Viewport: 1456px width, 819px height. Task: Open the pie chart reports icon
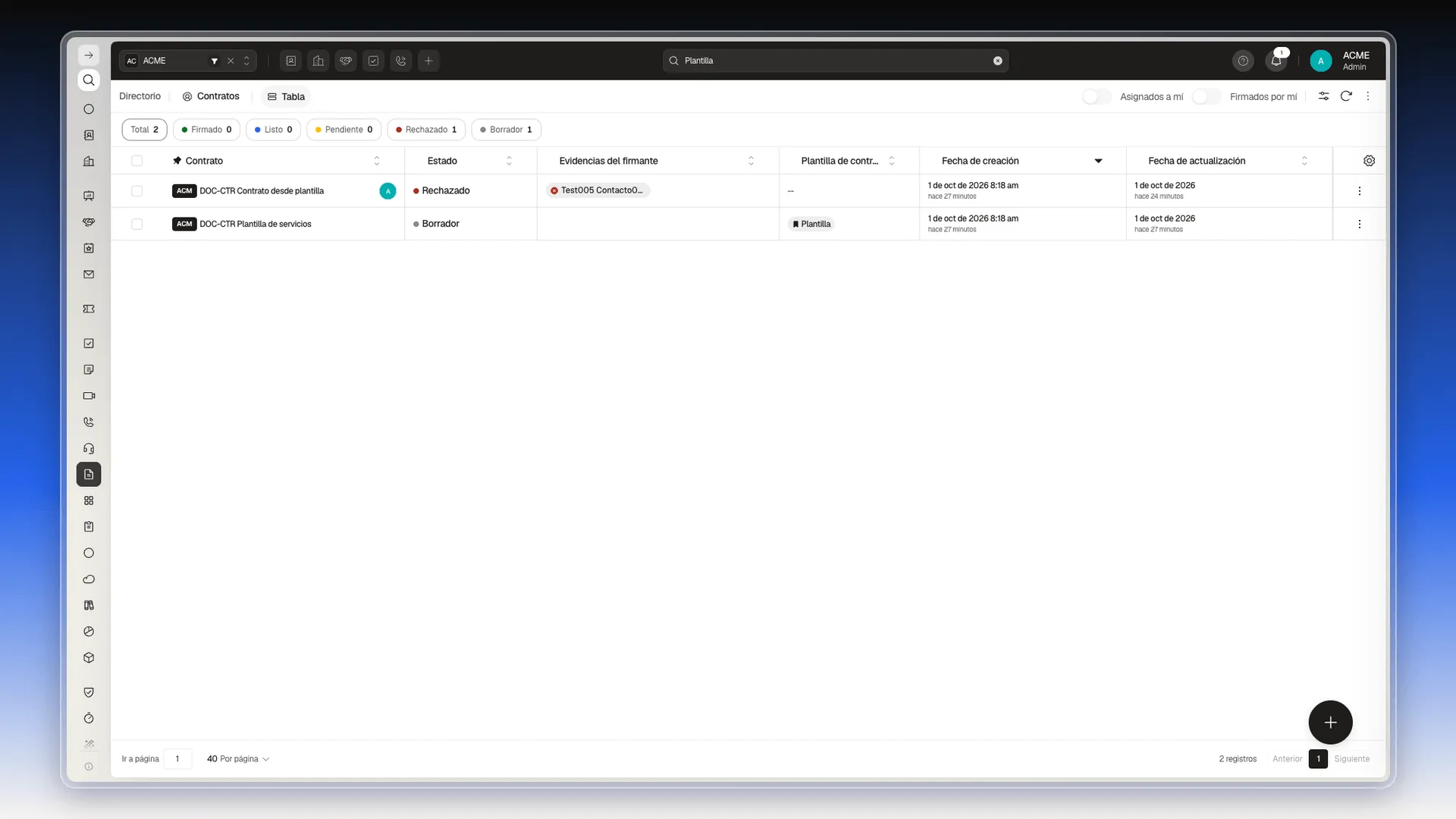pos(89,632)
